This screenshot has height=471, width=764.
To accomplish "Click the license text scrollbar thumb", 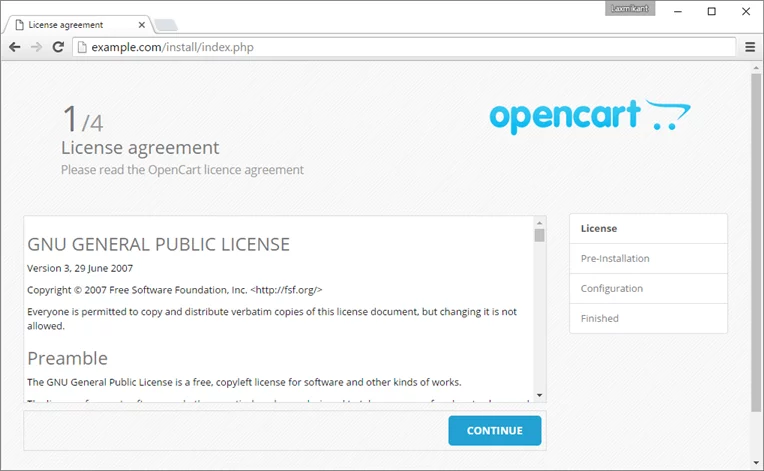I will [539, 235].
